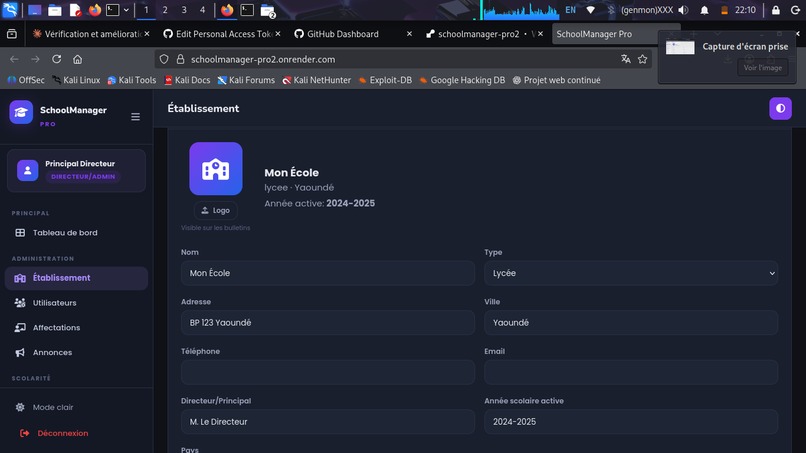Switch to workspace 4

click(202, 10)
